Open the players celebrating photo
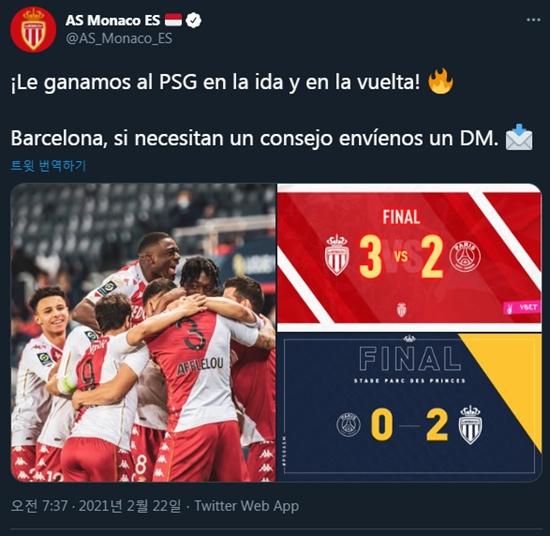 [x=143, y=332]
